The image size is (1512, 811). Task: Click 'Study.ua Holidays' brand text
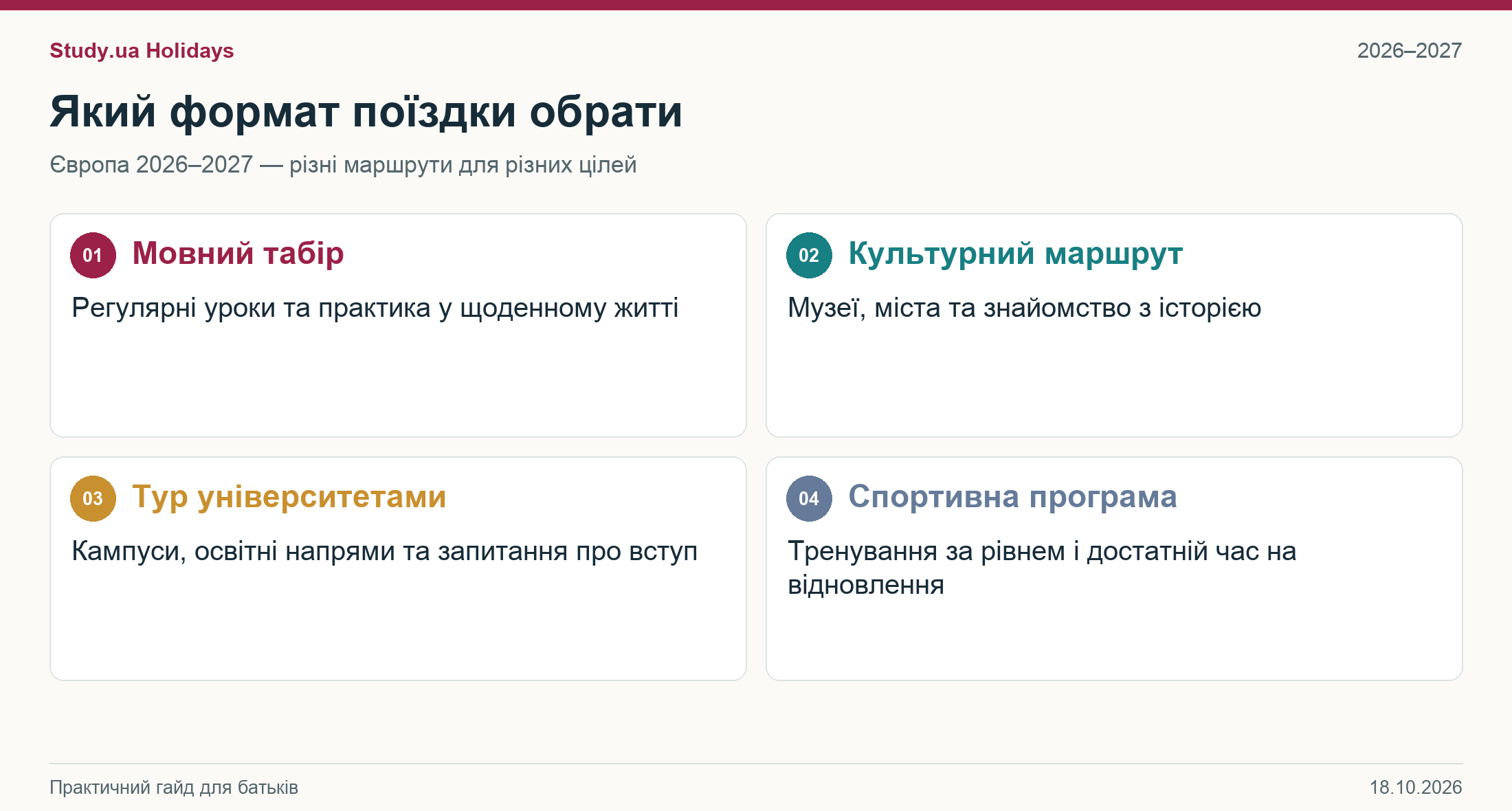tap(142, 51)
